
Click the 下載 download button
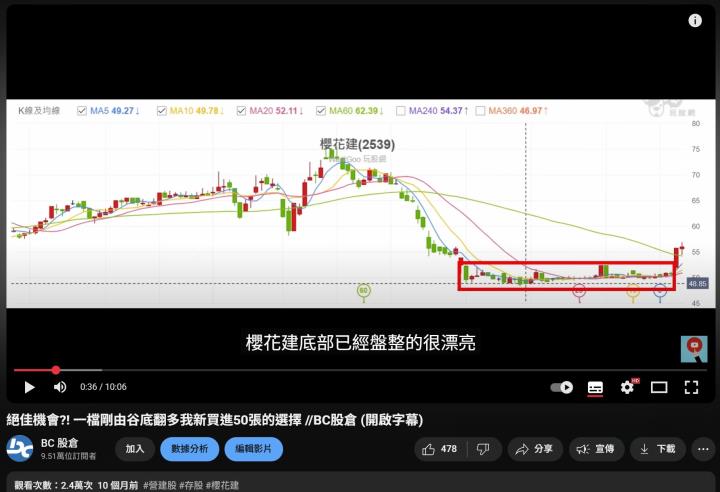(x=658, y=449)
